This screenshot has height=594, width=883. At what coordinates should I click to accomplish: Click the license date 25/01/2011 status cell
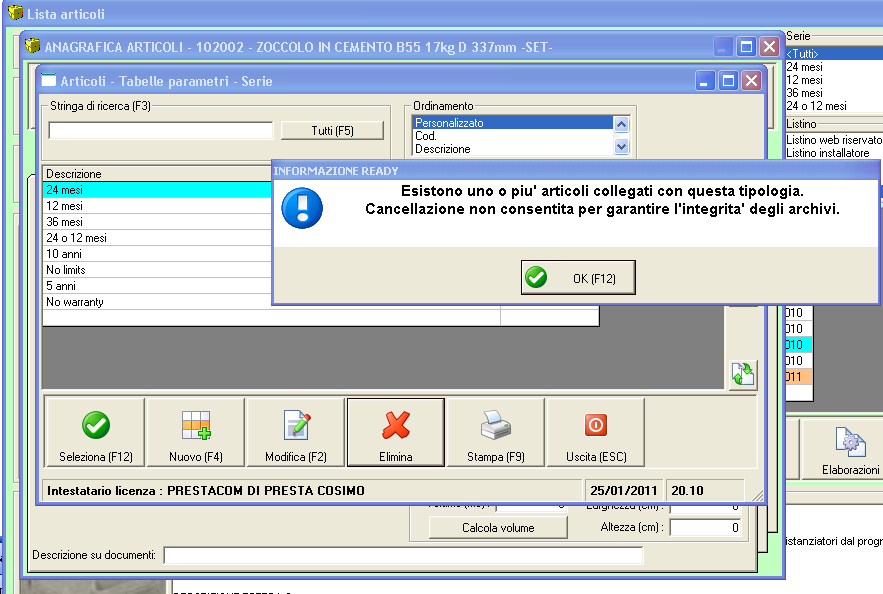pyautogui.click(x=624, y=490)
